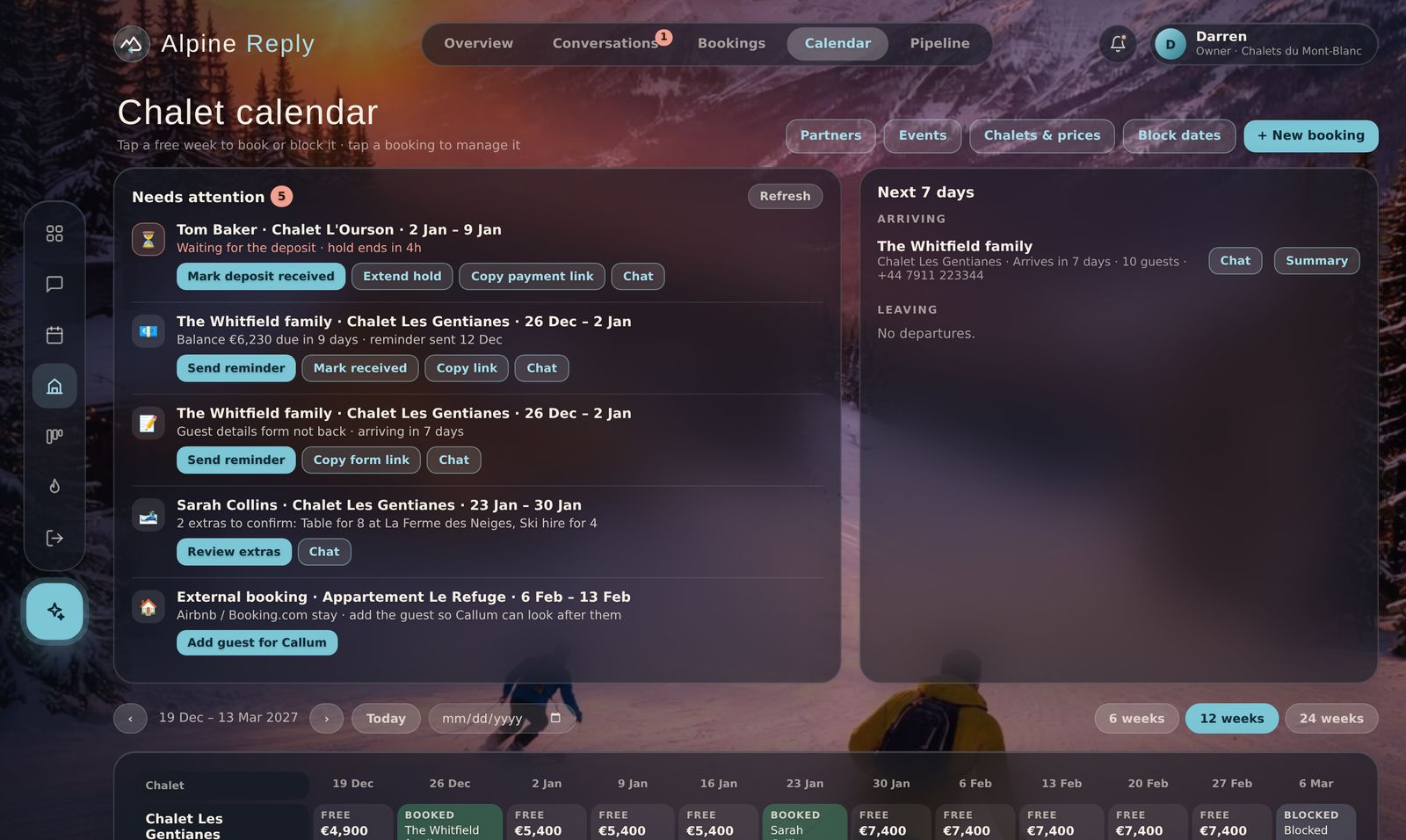Open the kanban board sidebar icon
This screenshot has height=840, width=1406.
point(54,436)
